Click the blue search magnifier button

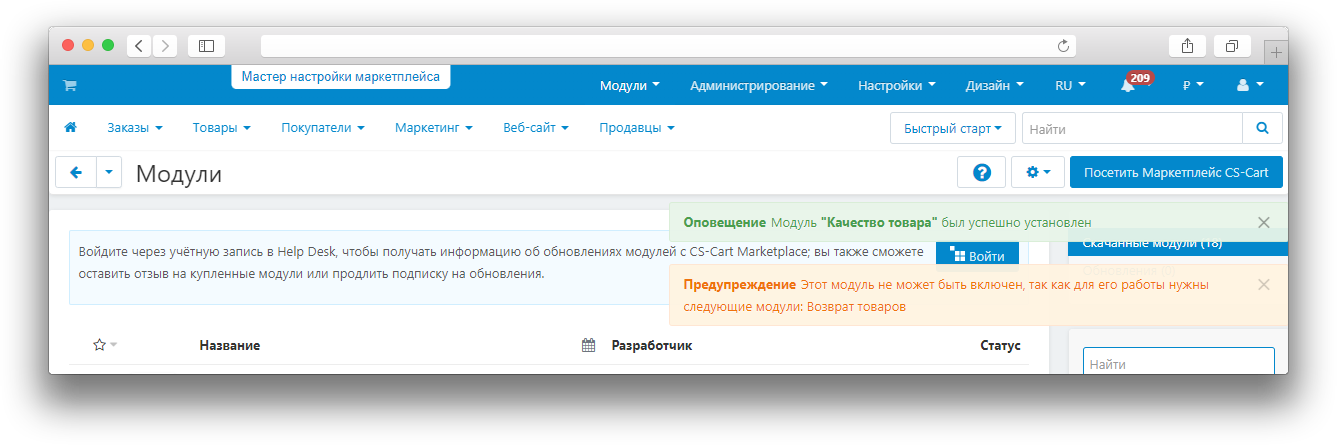(x=1262, y=128)
